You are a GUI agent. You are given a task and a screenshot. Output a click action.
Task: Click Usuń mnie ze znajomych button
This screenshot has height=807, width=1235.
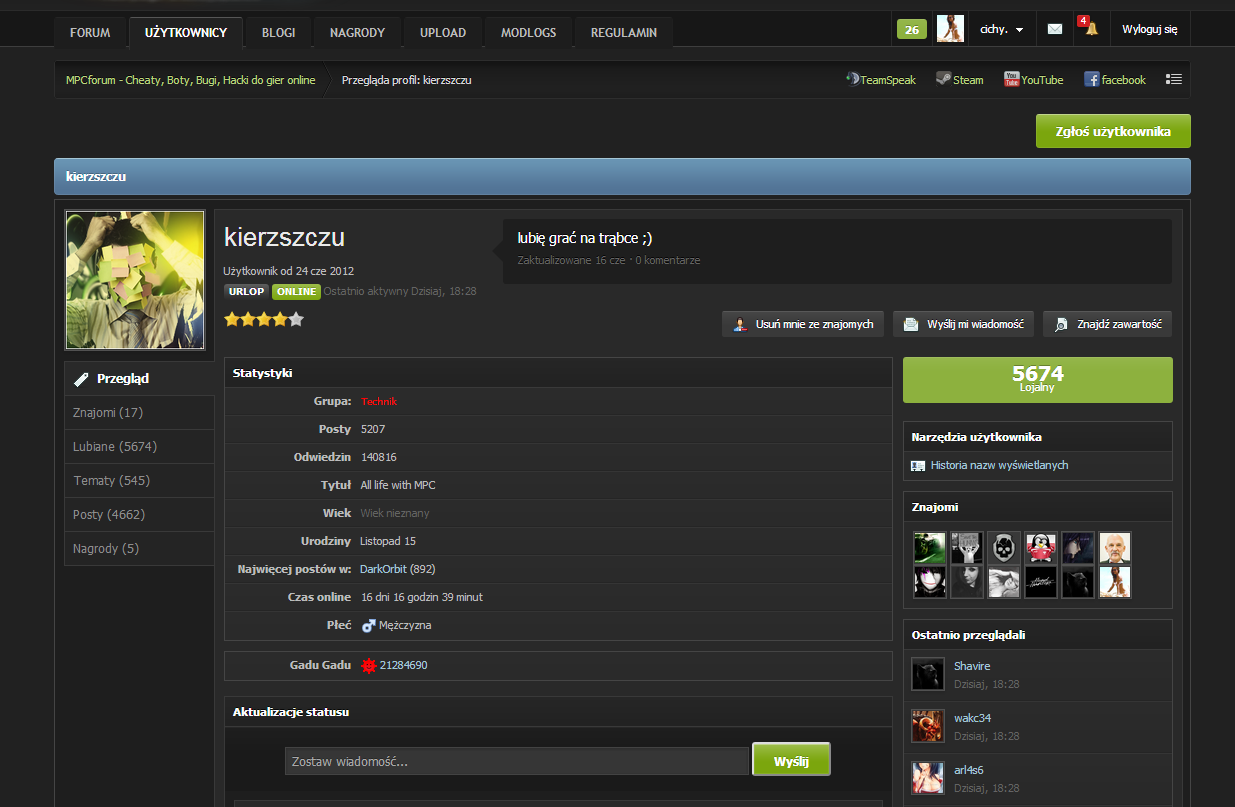[x=803, y=324]
